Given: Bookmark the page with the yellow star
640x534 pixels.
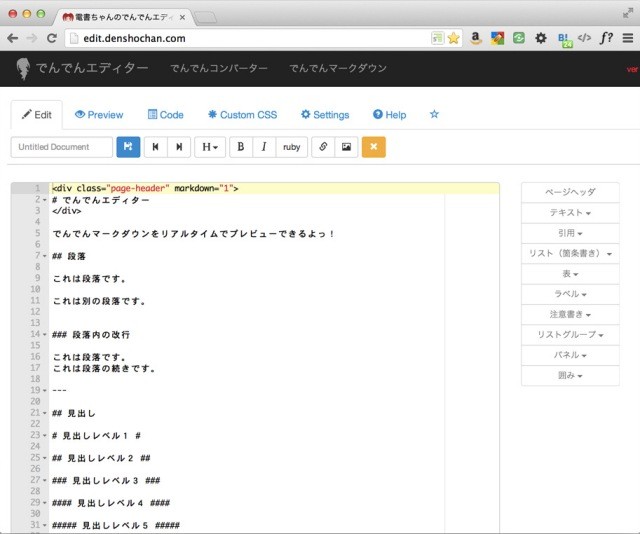Looking at the screenshot, I should pos(453,38).
